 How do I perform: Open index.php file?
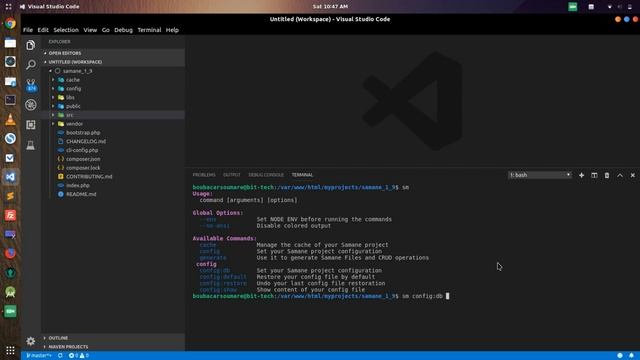[x=78, y=185]
